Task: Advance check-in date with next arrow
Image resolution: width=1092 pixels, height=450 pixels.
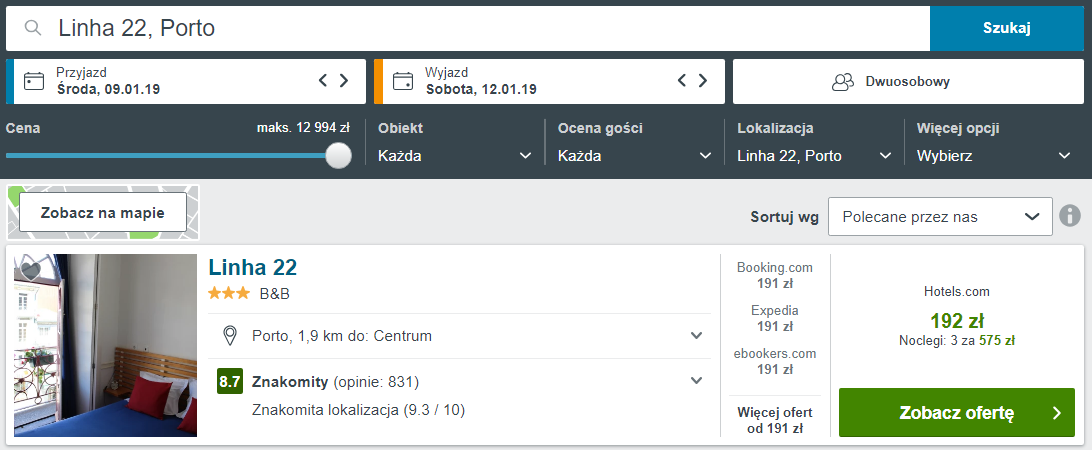Action: coord(344,80)
